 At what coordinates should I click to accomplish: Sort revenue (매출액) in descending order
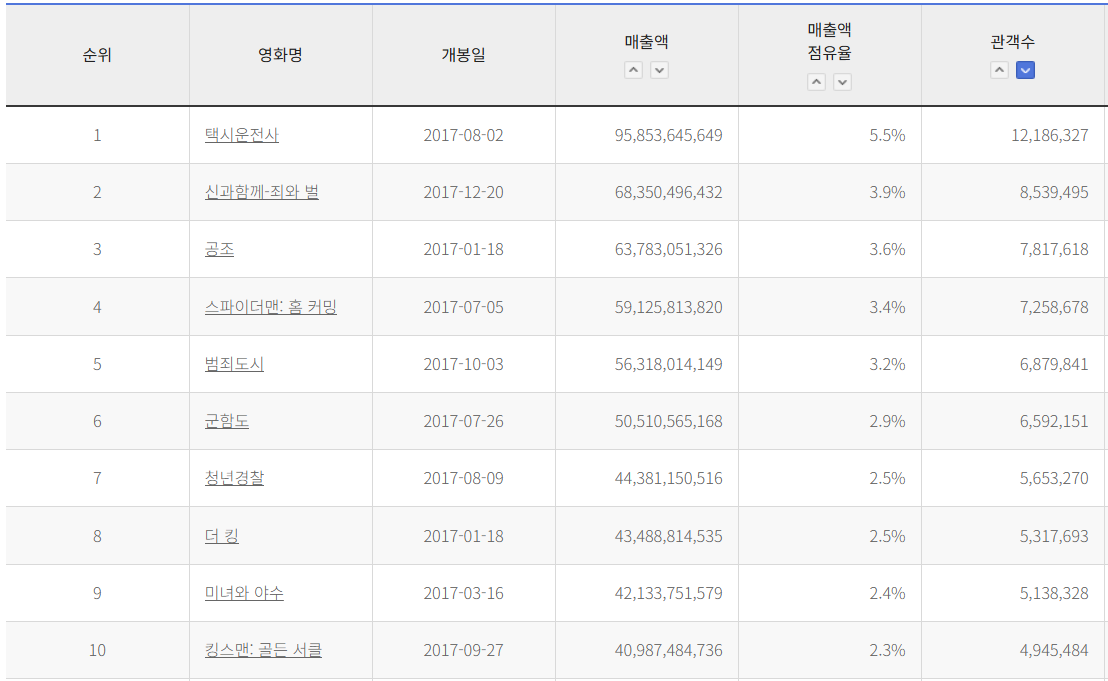click(659, 70)
